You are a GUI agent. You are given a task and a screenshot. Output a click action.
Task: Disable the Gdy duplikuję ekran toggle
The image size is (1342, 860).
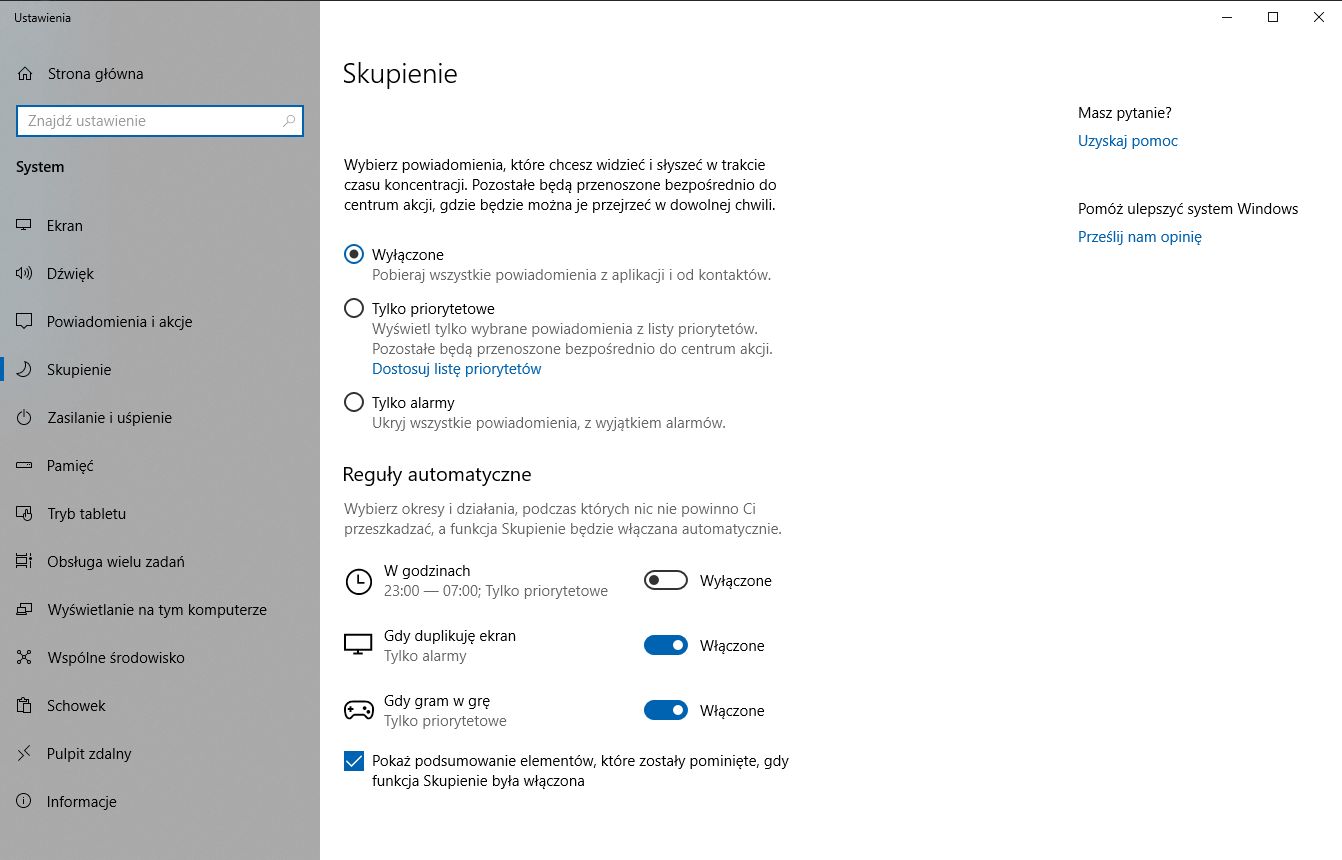click(666, 645)
